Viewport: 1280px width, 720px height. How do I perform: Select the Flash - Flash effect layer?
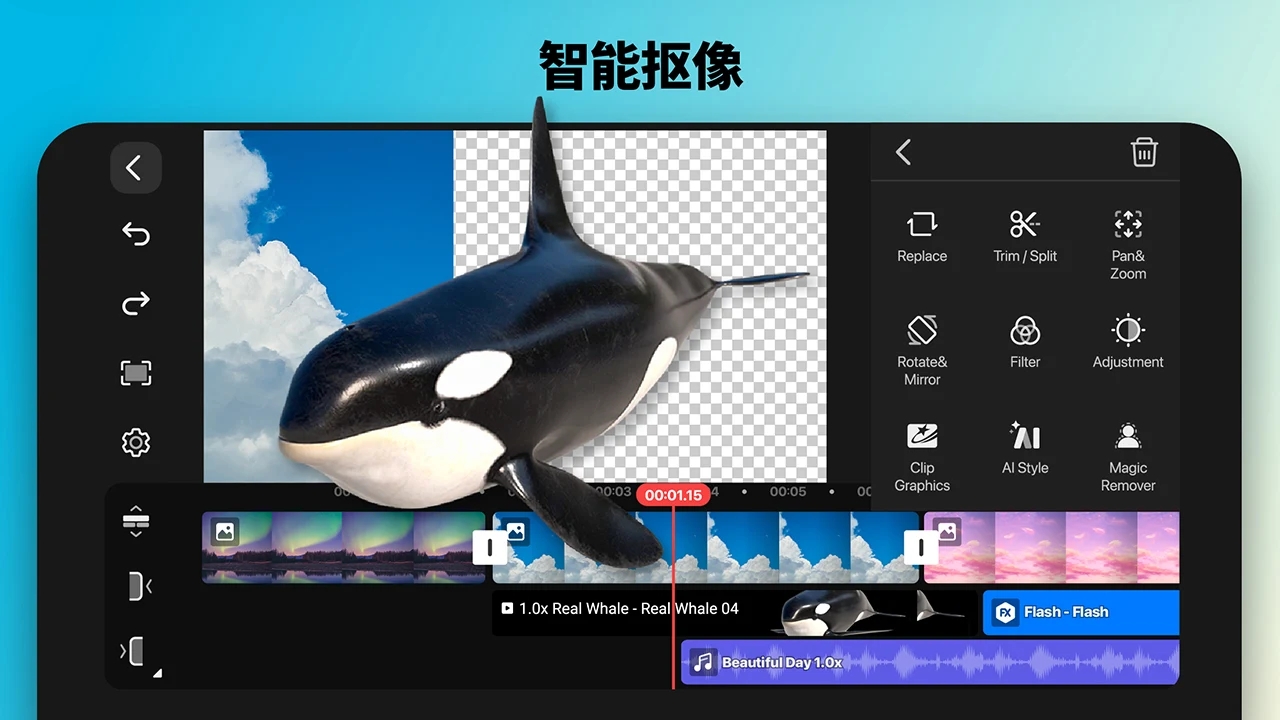[x=1081, y=612]
